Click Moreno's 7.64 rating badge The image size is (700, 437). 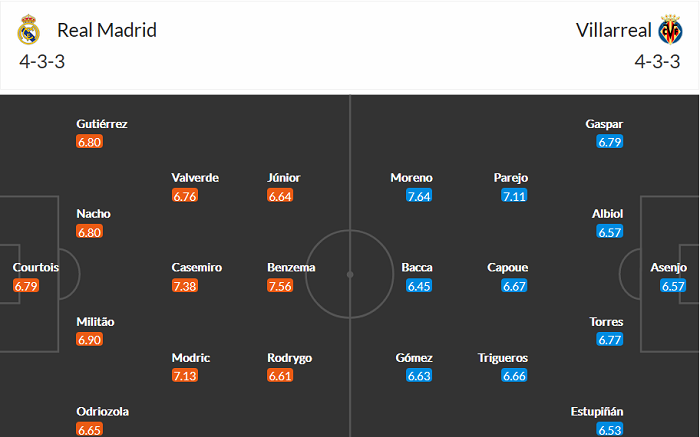[419, 196]
